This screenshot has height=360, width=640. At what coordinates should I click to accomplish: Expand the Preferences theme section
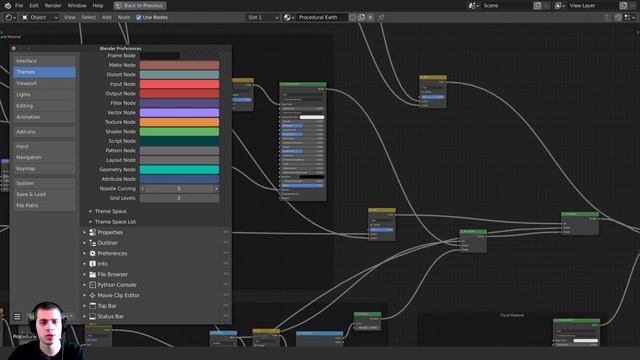85,253
